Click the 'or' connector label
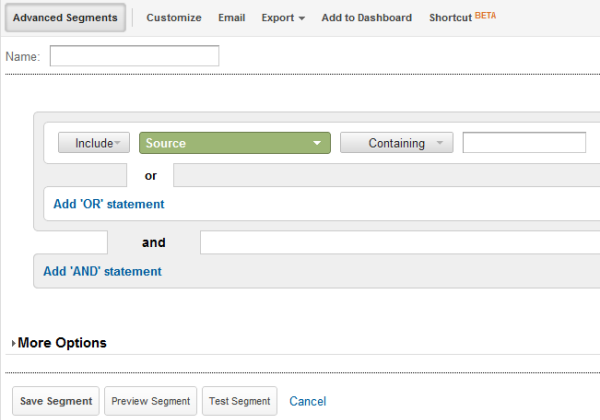Image resolution: width=600 pixels, height=420 pixels. coord(151,175)
